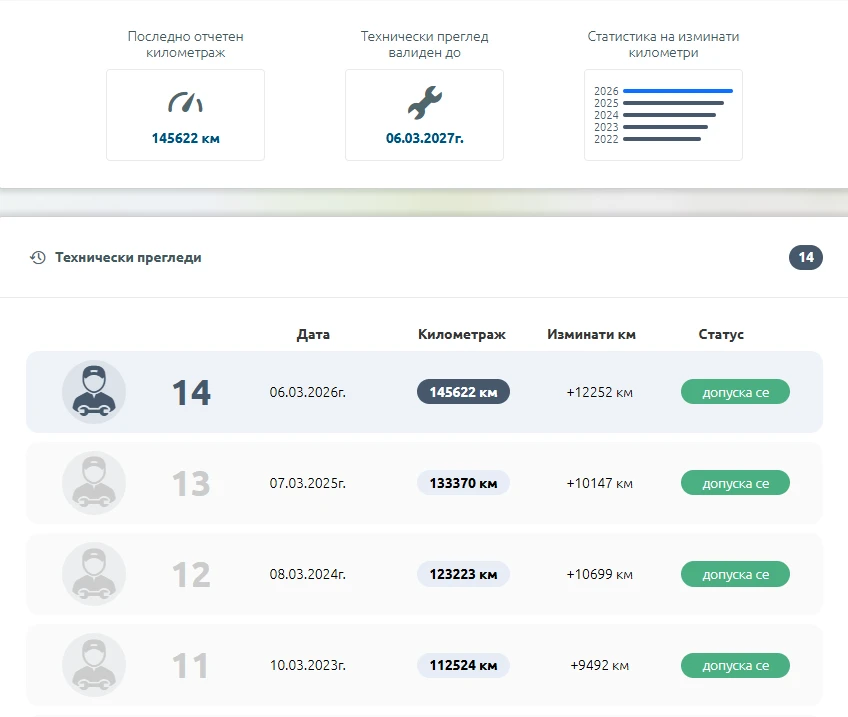Image resolution: width=848 pixels, height=717 pixels.
Task: Click the speedometer icon above 145622 км
Action: [x=185, y=102]
